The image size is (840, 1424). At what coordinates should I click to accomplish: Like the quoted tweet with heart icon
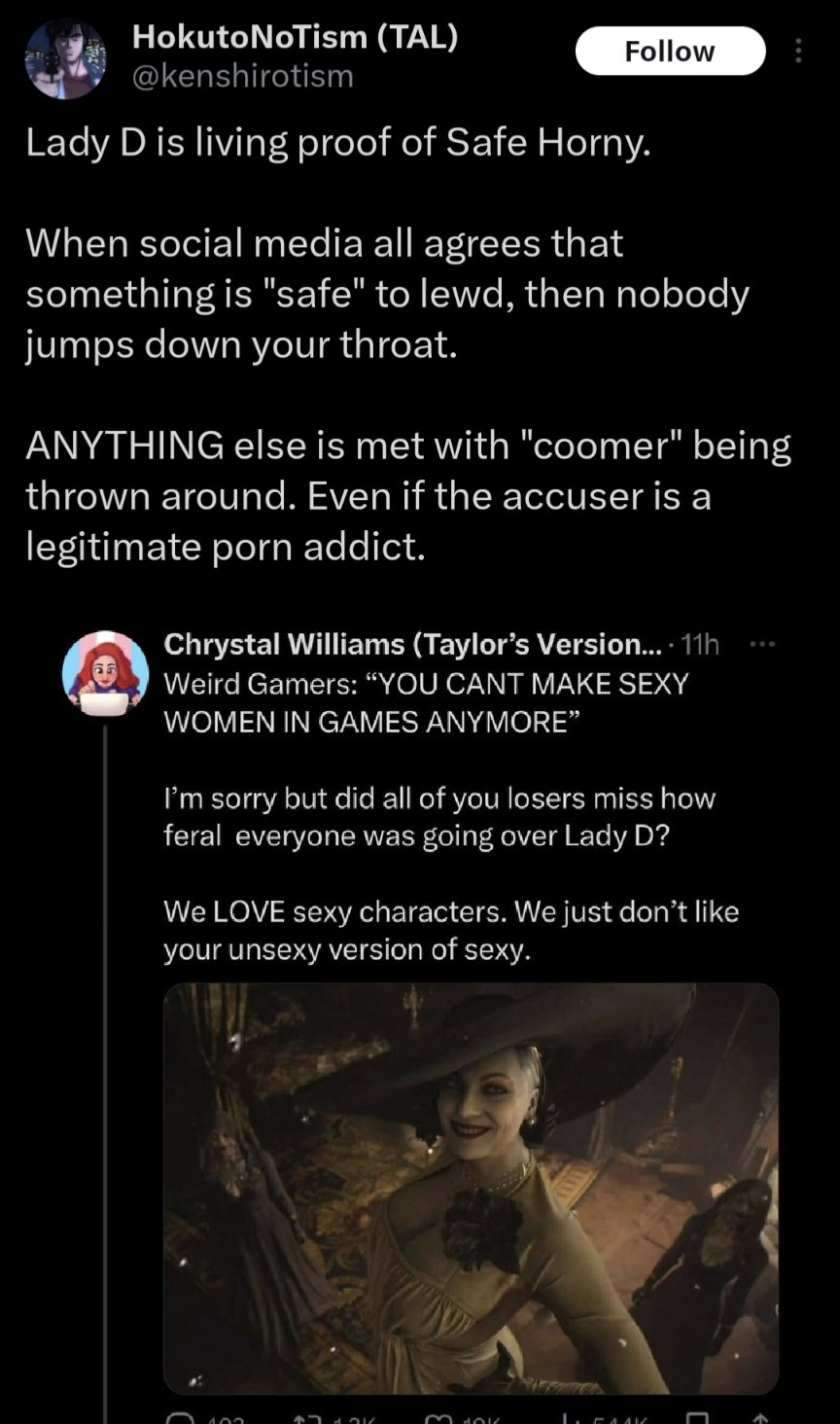coord(439,1418)
